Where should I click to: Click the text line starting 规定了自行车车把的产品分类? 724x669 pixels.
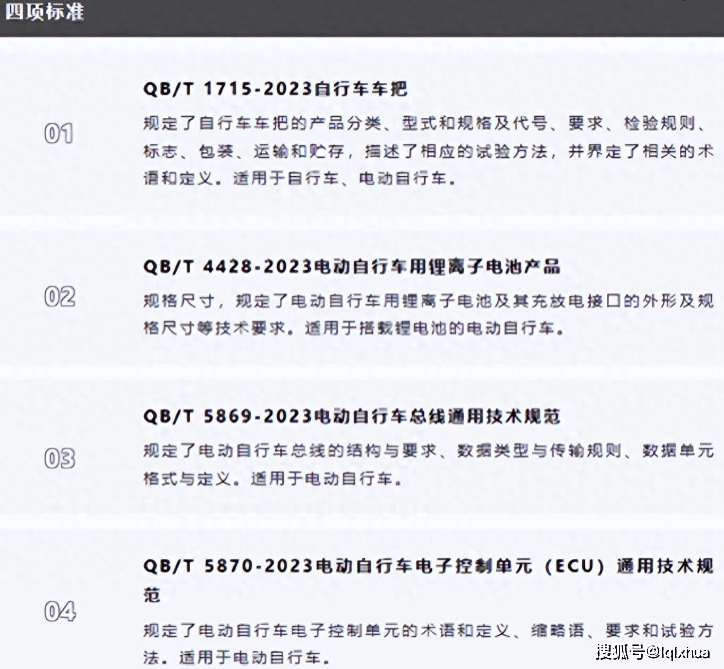[424, 124]
